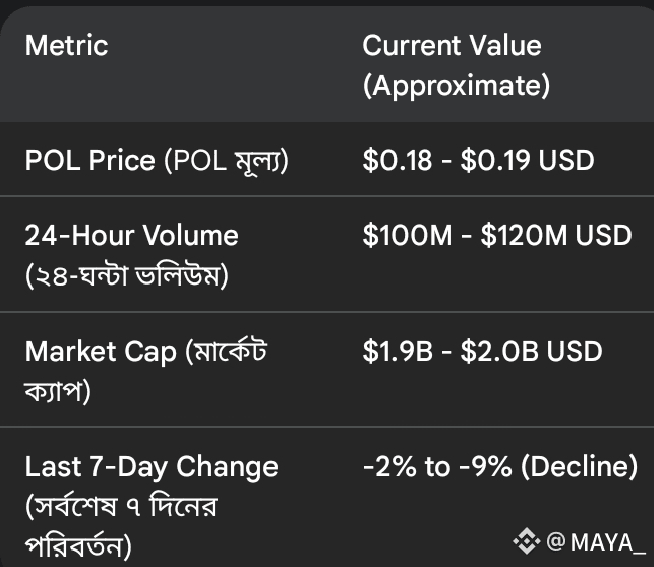654x567 pixels.
Task: Click the word (Approximate) in the header
Action: click(456, 86)
